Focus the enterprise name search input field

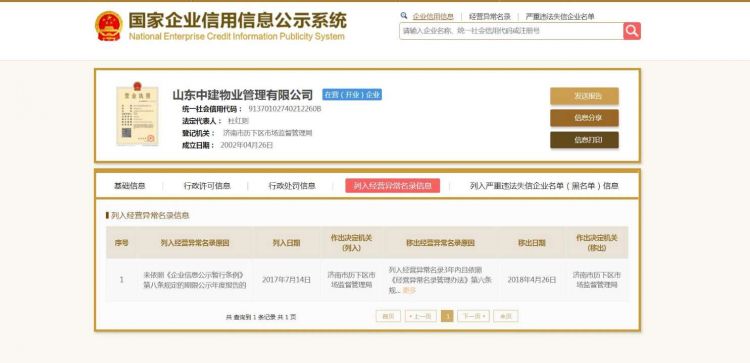click(511, 31)
